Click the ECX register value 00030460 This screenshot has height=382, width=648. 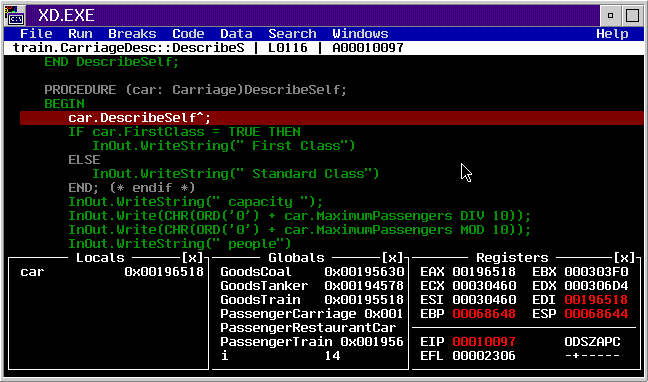click(484, 286)
